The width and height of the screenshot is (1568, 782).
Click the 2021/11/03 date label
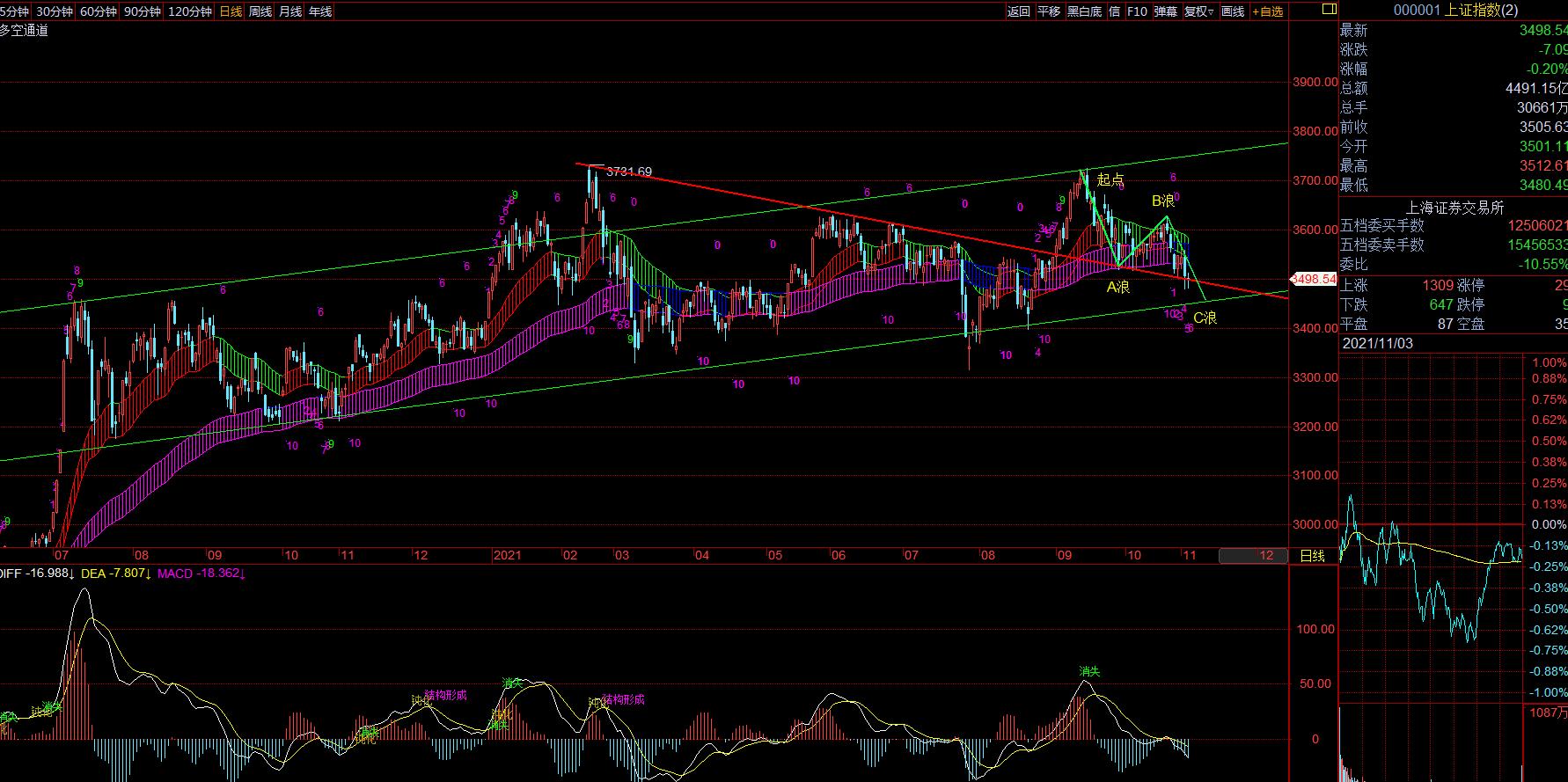pyautogui.click(x=1377, y=344)
